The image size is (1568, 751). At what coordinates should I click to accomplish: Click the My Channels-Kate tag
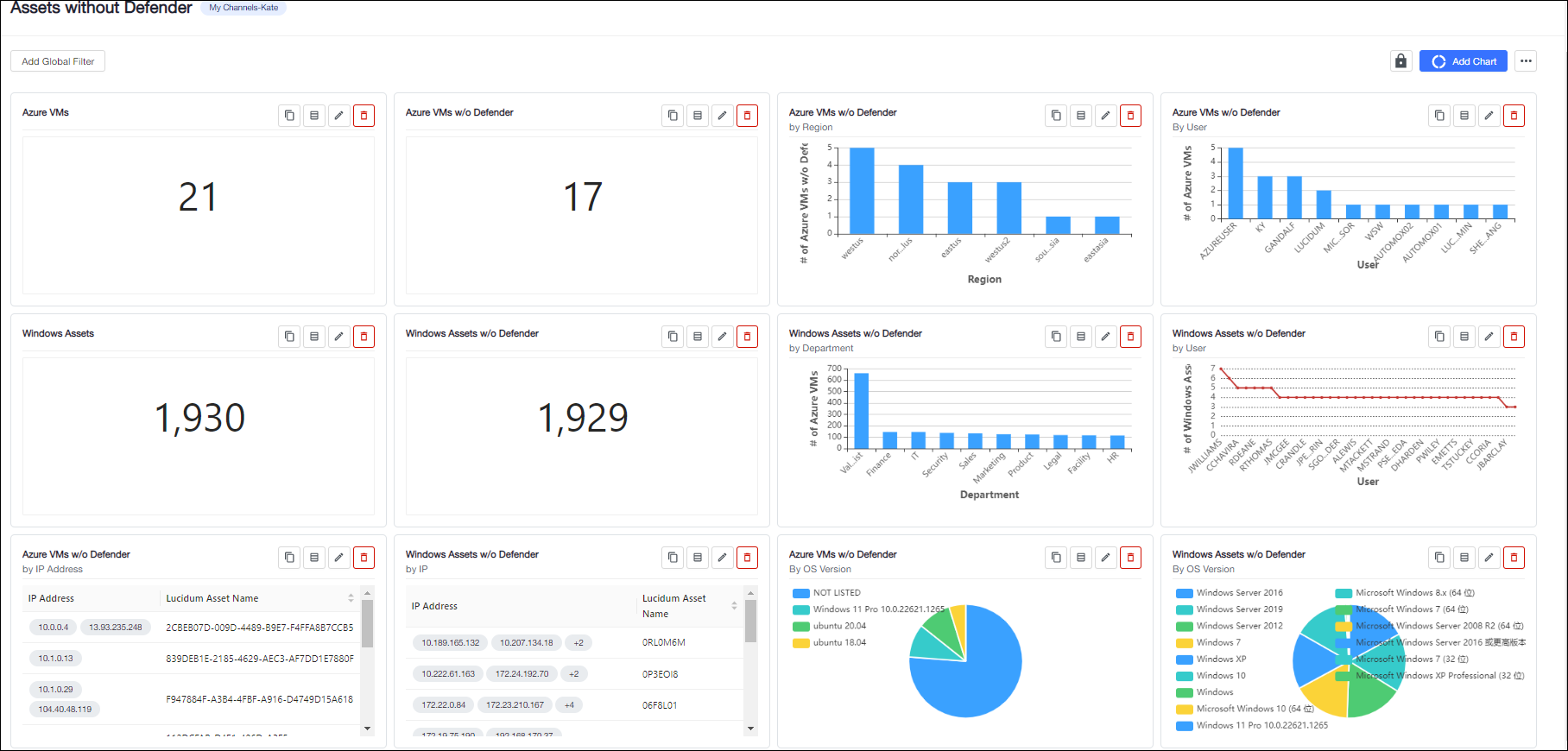(x=243, y=8)
